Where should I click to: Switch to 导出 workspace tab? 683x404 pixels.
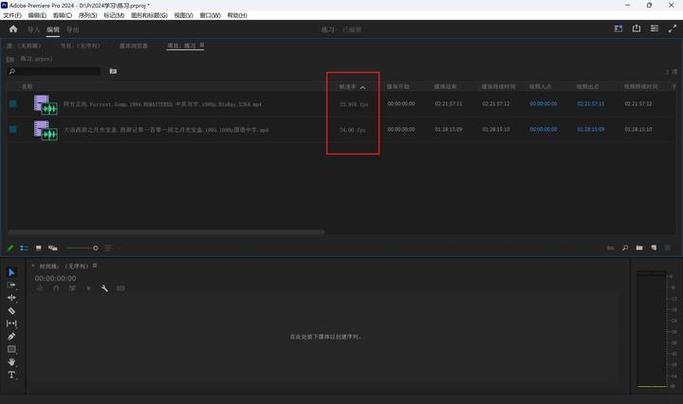click(73, 30)
